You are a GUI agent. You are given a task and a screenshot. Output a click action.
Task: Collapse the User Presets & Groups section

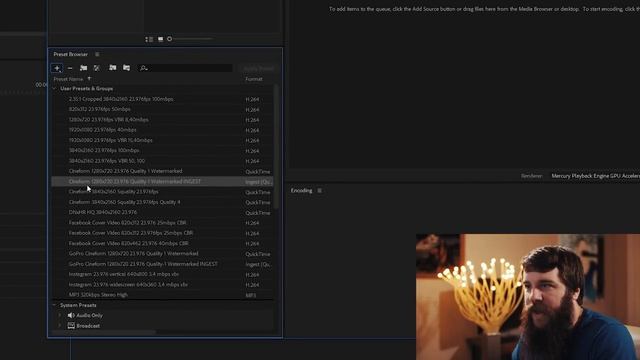[x=54, y=88]
